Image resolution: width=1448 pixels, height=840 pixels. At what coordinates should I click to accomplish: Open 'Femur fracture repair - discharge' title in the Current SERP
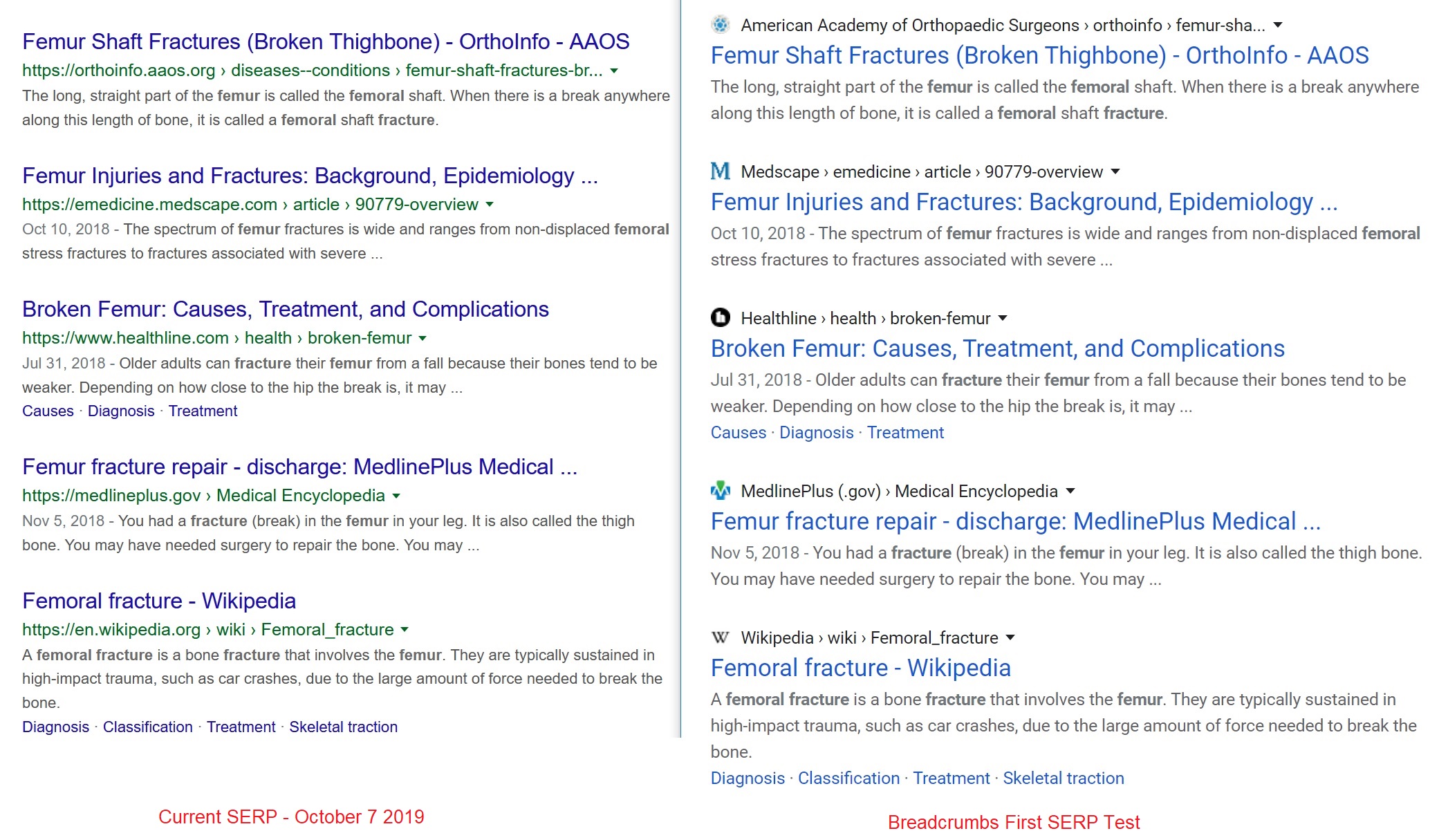coord(299,467)
